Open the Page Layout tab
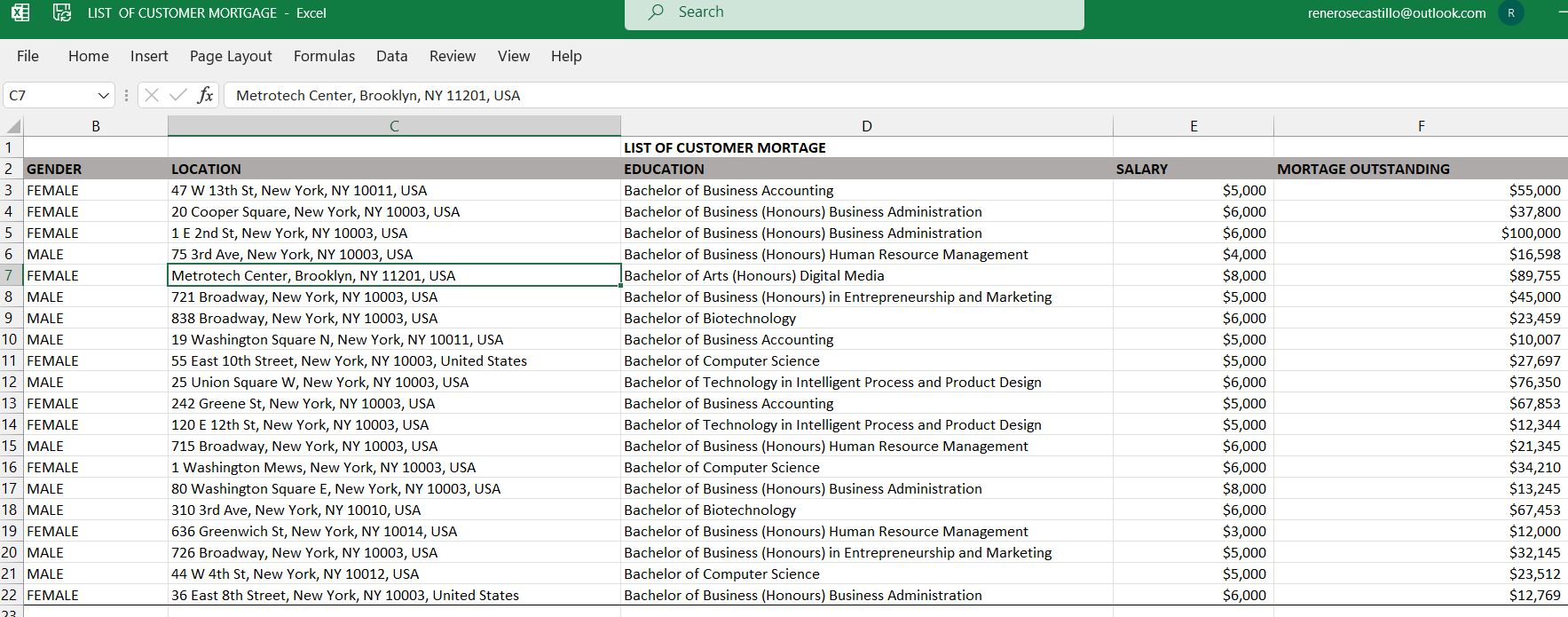Screen dimensions: 1568x617 tap(231, 56)
